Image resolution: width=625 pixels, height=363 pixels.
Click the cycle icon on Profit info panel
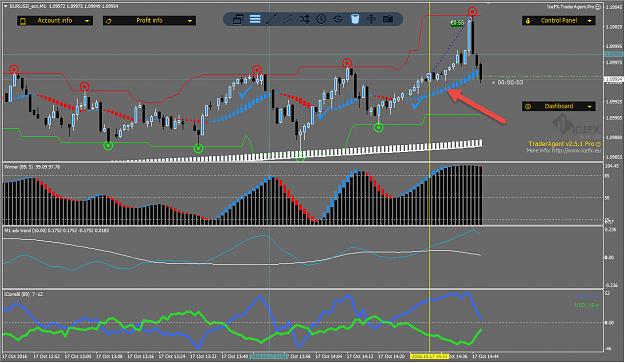tap(109, 21)
